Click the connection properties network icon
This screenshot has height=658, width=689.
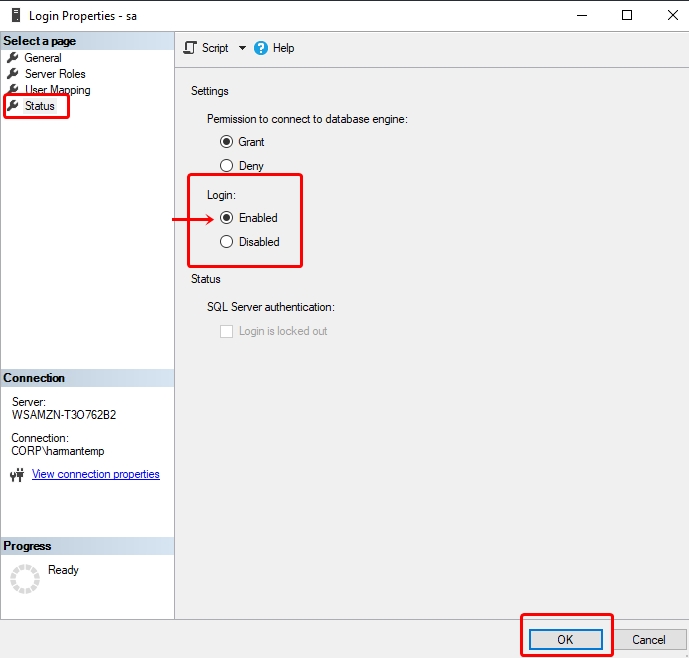point(16,475)
